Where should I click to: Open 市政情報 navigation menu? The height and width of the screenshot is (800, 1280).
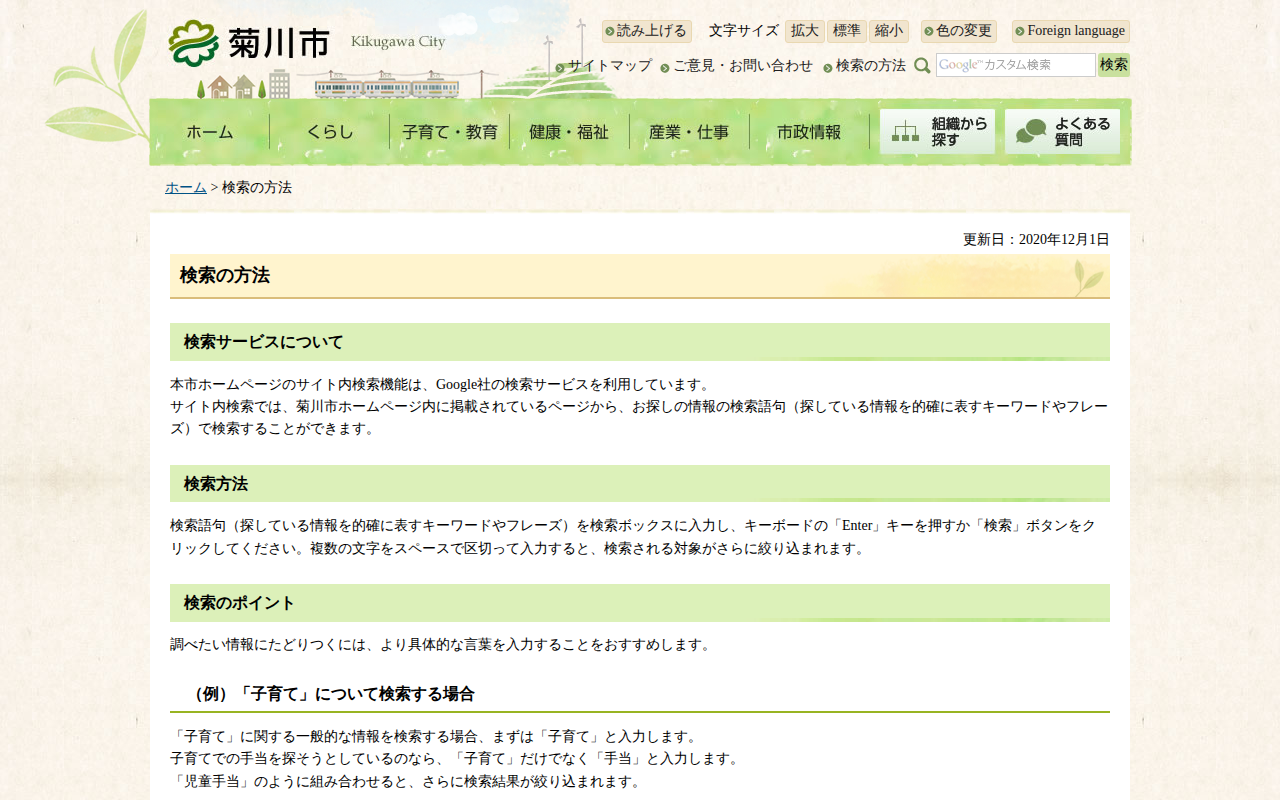tap(810, 132)
